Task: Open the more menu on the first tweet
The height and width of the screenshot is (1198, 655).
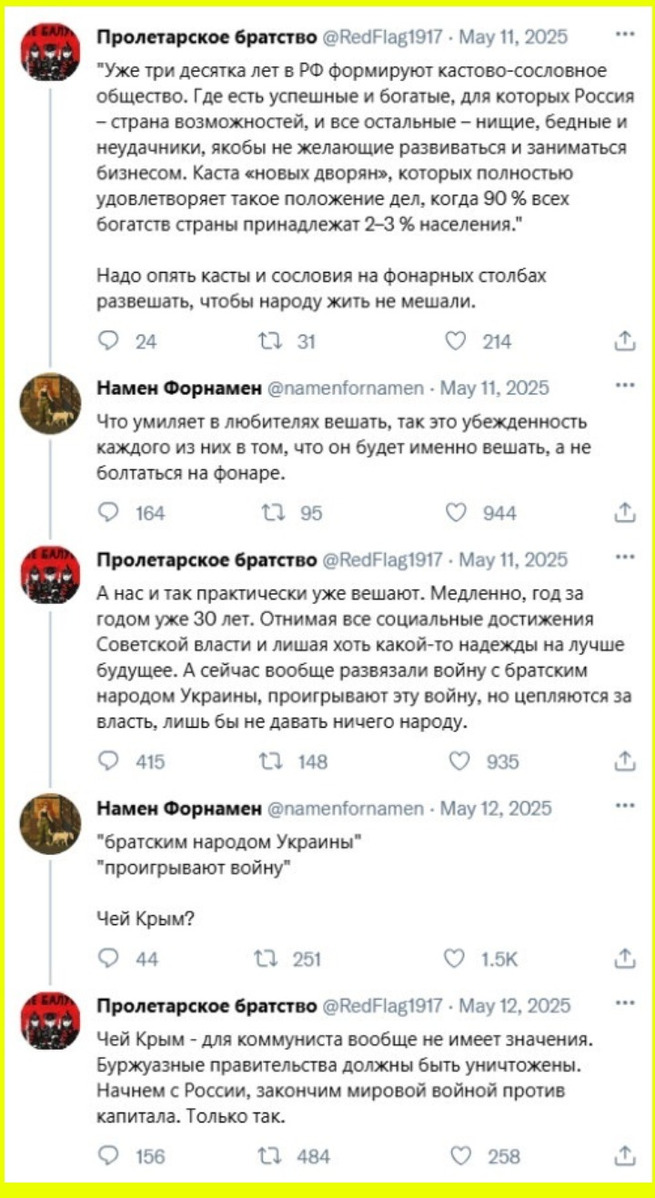Action: (x=625, y=34)
